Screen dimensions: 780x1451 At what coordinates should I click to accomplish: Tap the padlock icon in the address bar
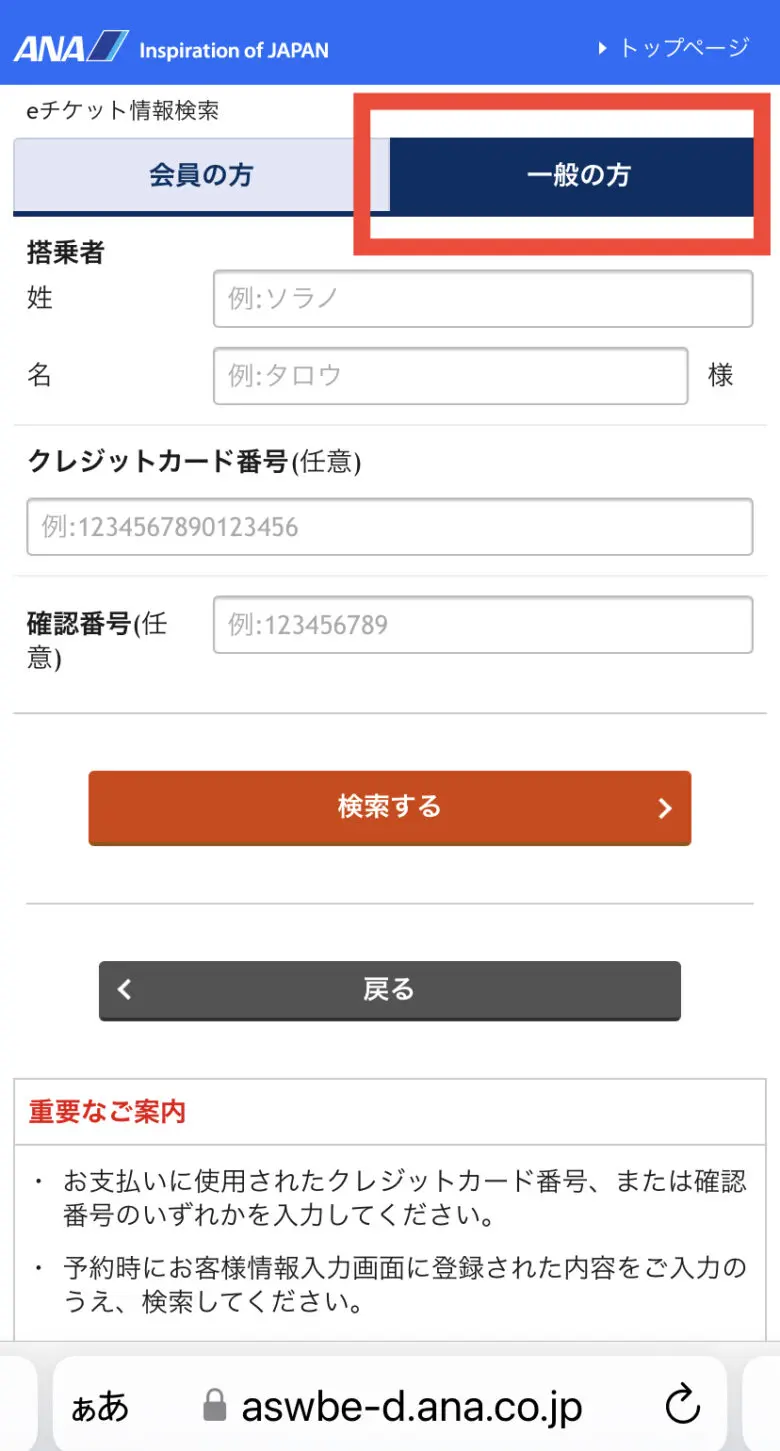(214, 1404)
